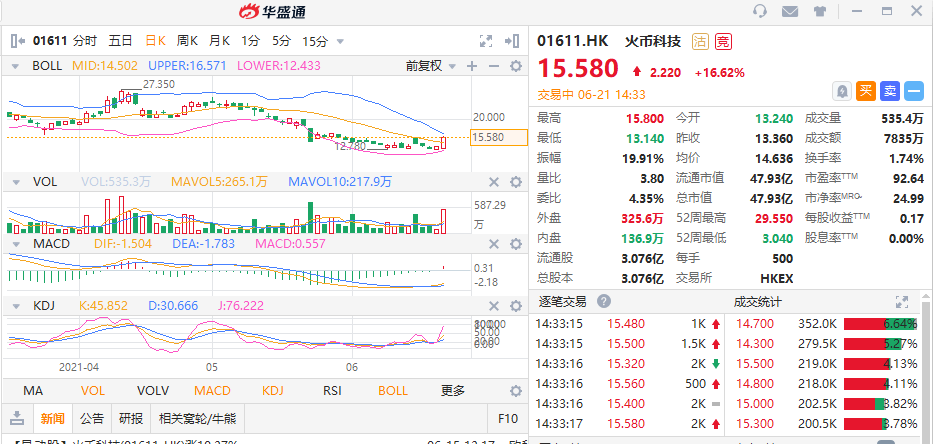Click the orange Buy button
This screenshot has height=444, width=933.
pos(866,91)
